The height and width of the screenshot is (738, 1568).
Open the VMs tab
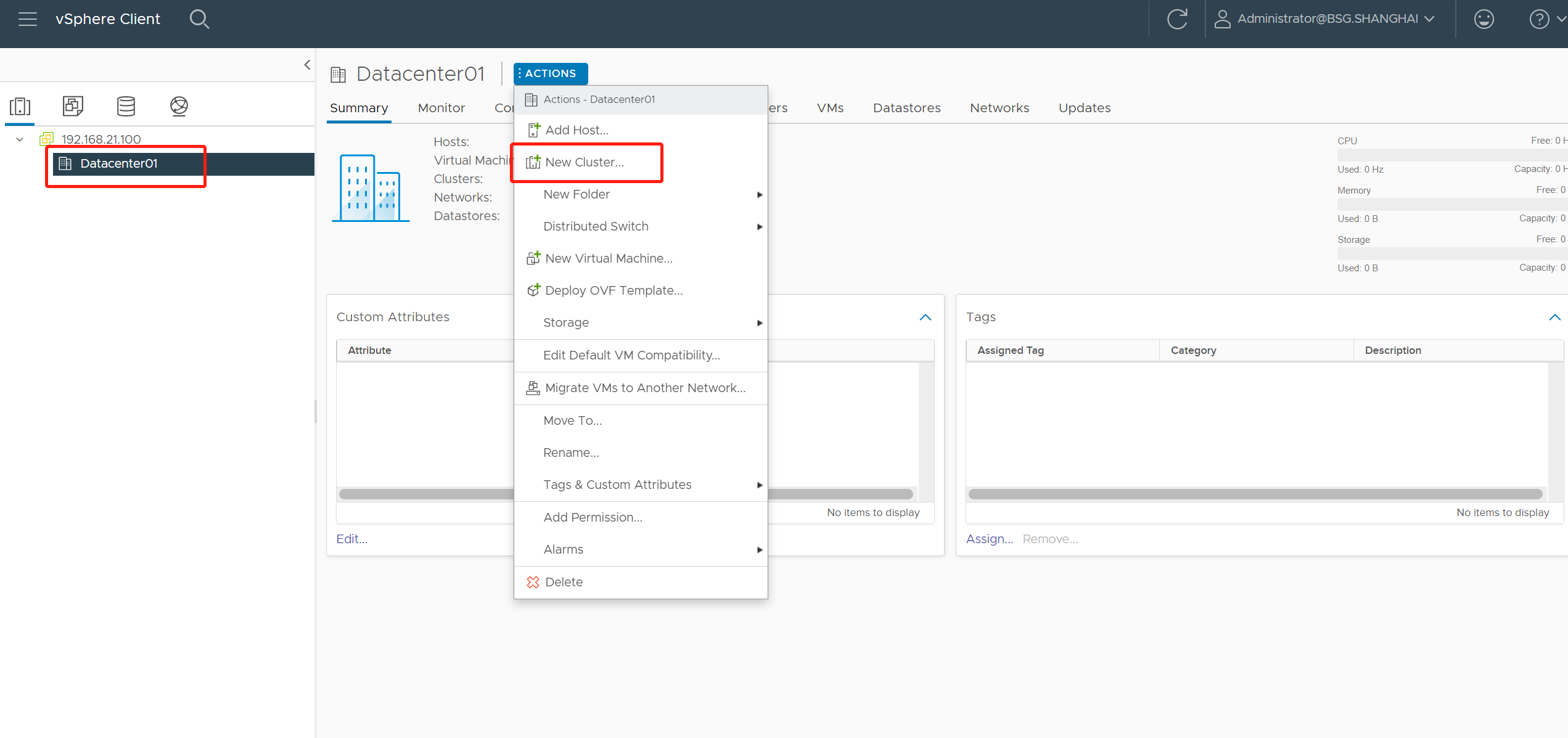pos(830,108)
